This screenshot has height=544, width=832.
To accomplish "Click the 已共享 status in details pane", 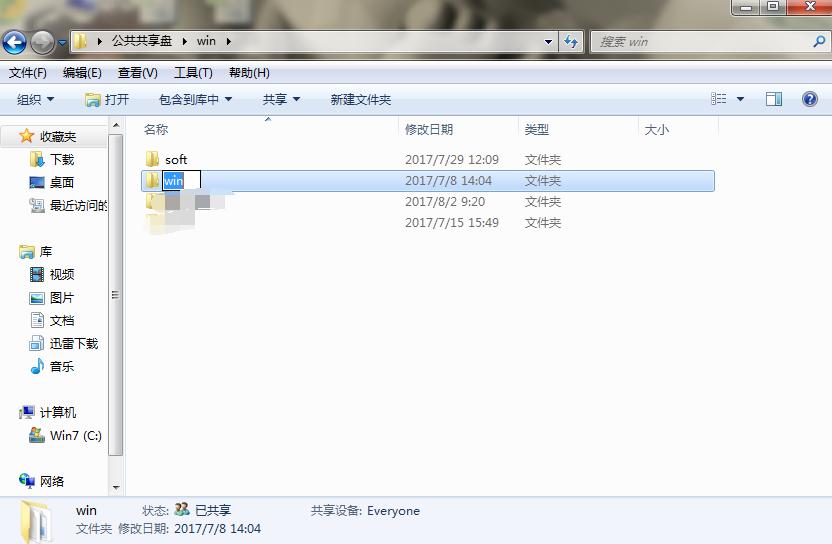I will pyautogui.click(x=213, y=511).
